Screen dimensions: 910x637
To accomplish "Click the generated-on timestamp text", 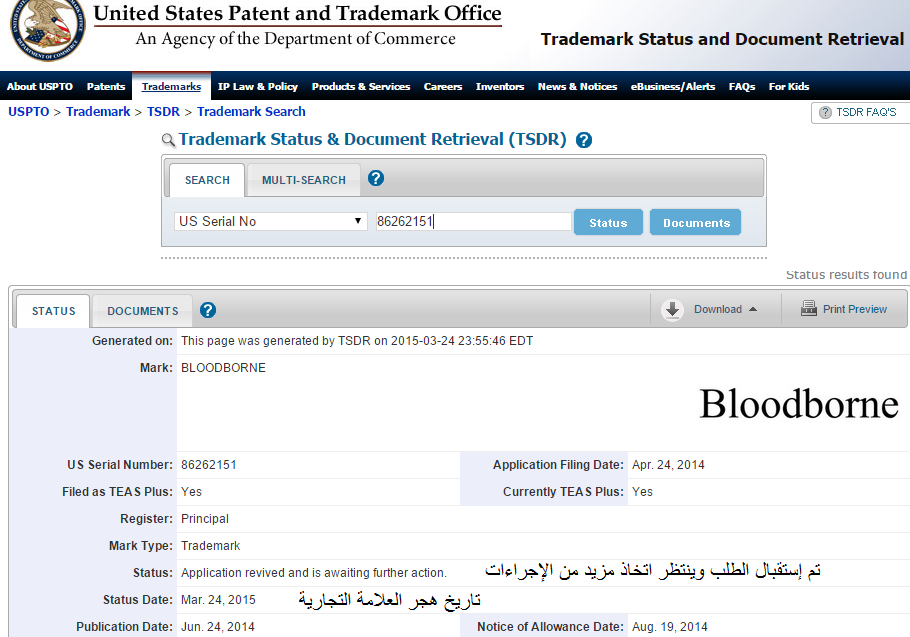I will [357, 341].
